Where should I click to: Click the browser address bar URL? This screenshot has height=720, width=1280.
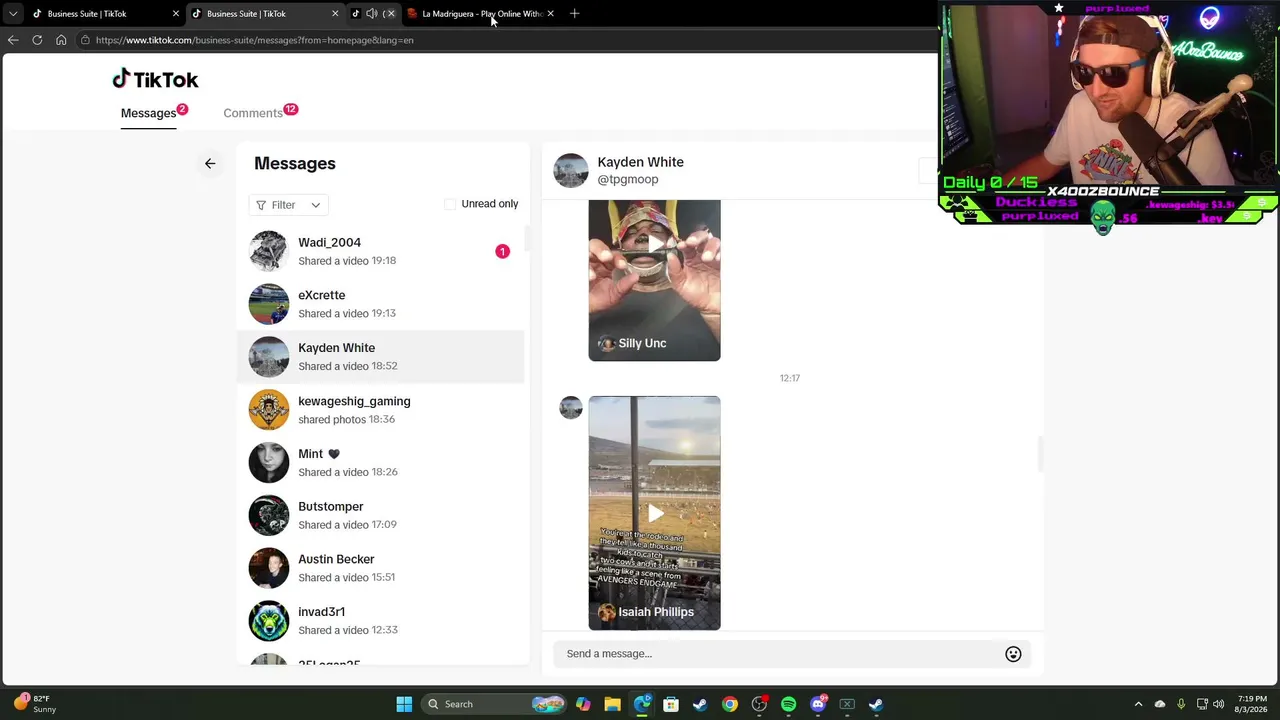(255, 40)
